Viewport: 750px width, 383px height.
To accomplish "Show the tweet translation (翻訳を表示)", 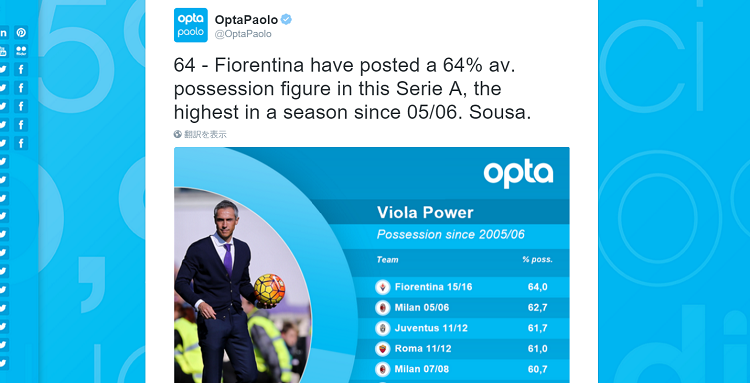I will coord(205,134).
